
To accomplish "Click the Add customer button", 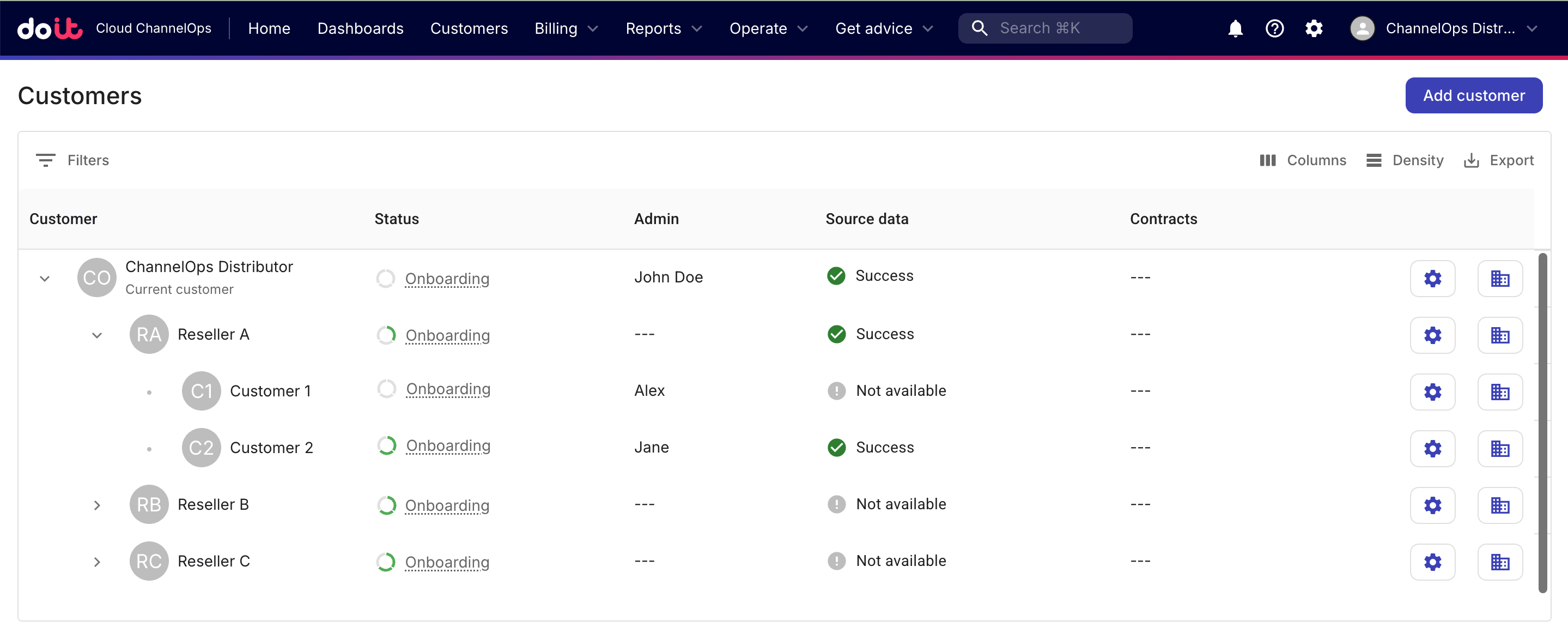I will click(1474, 95).
